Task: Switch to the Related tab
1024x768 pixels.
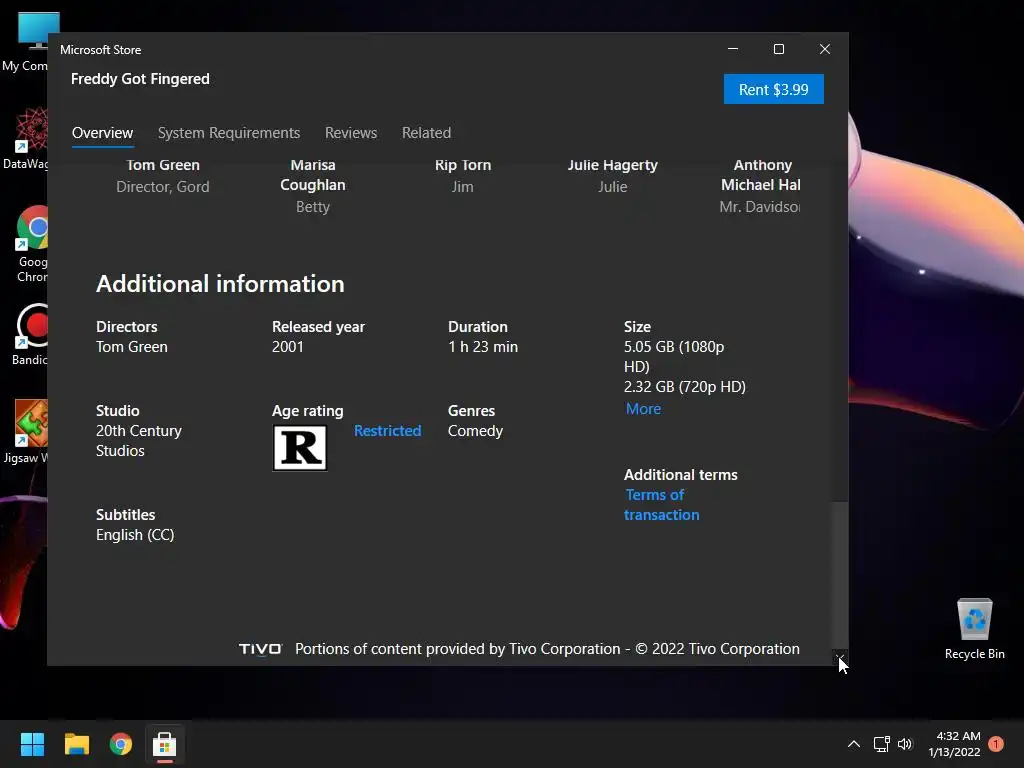Action: pyautogui.click(x=426, y=133)
